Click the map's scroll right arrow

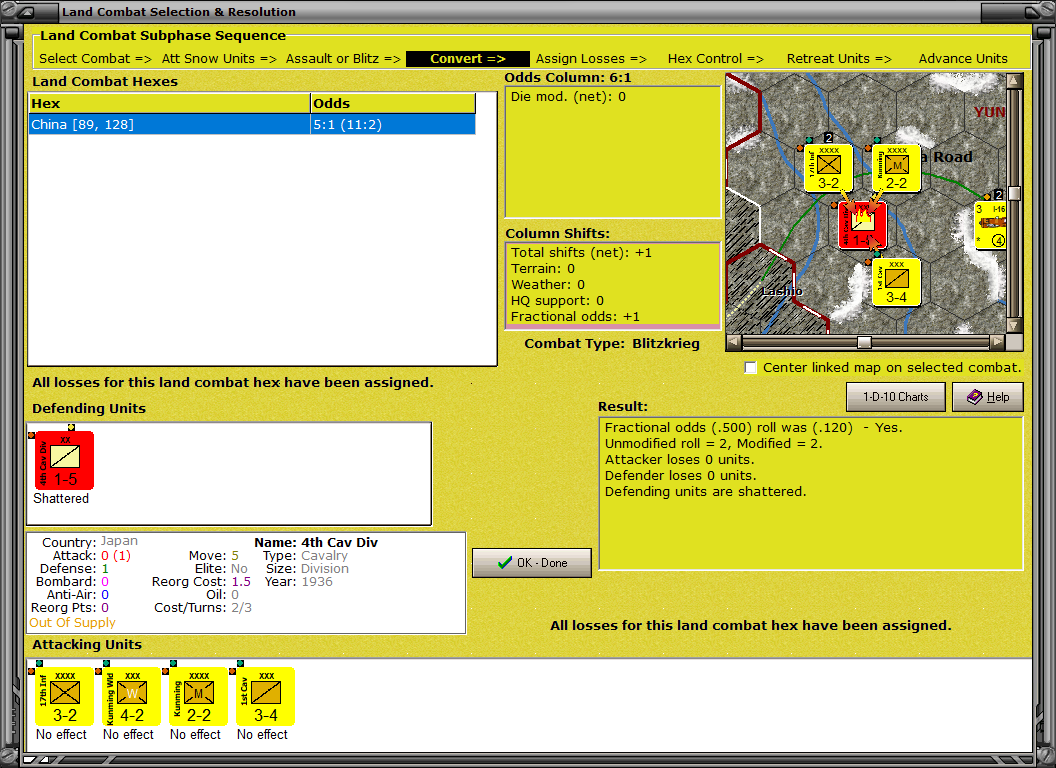pos(997,342)
